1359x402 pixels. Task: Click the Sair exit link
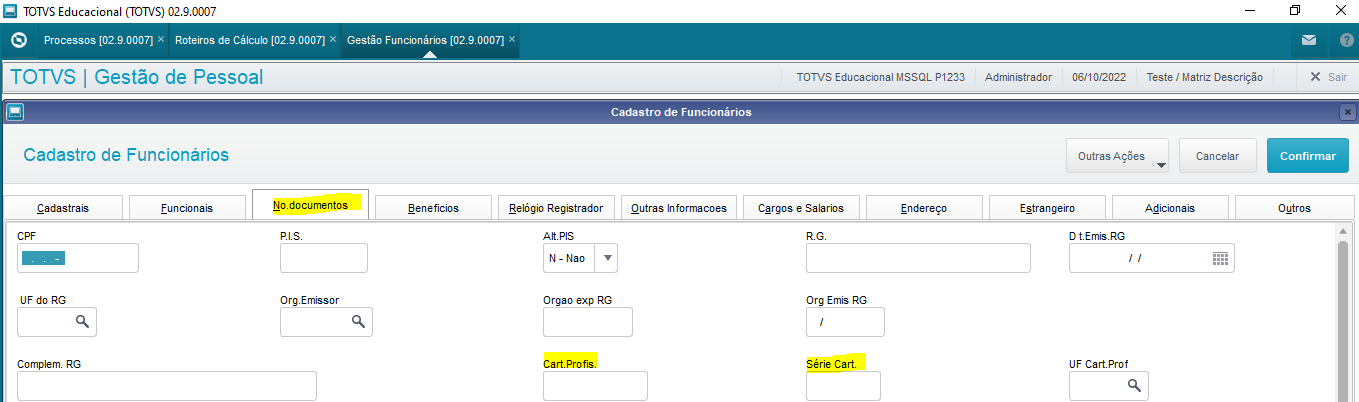[x=1329, y=77]
